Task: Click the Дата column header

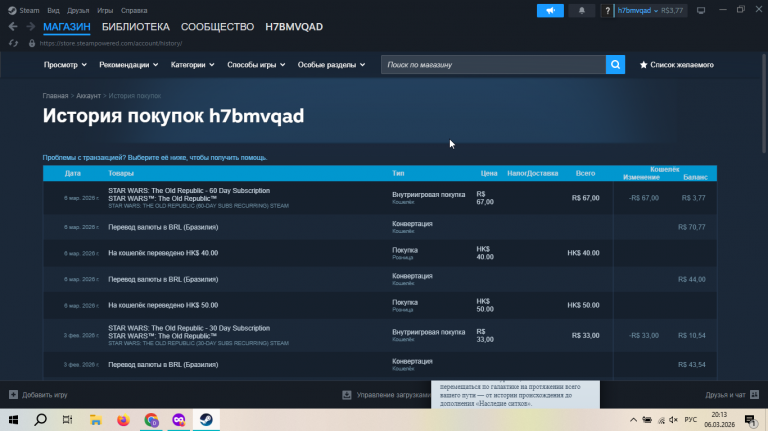Action: (72, 173)
